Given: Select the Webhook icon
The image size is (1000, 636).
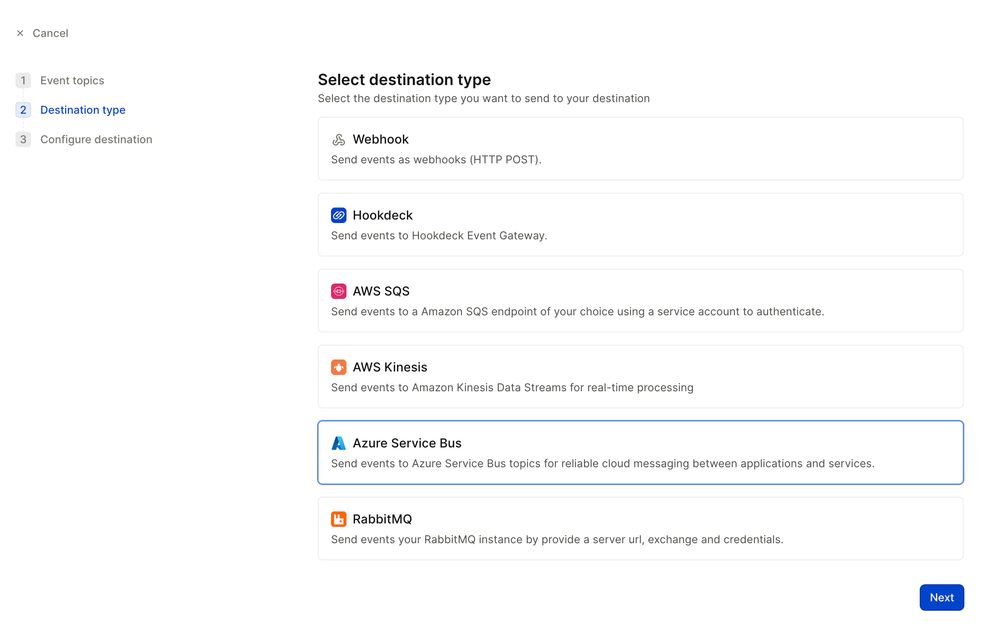Looking at the screenshot, I should [x=339, y=140].
